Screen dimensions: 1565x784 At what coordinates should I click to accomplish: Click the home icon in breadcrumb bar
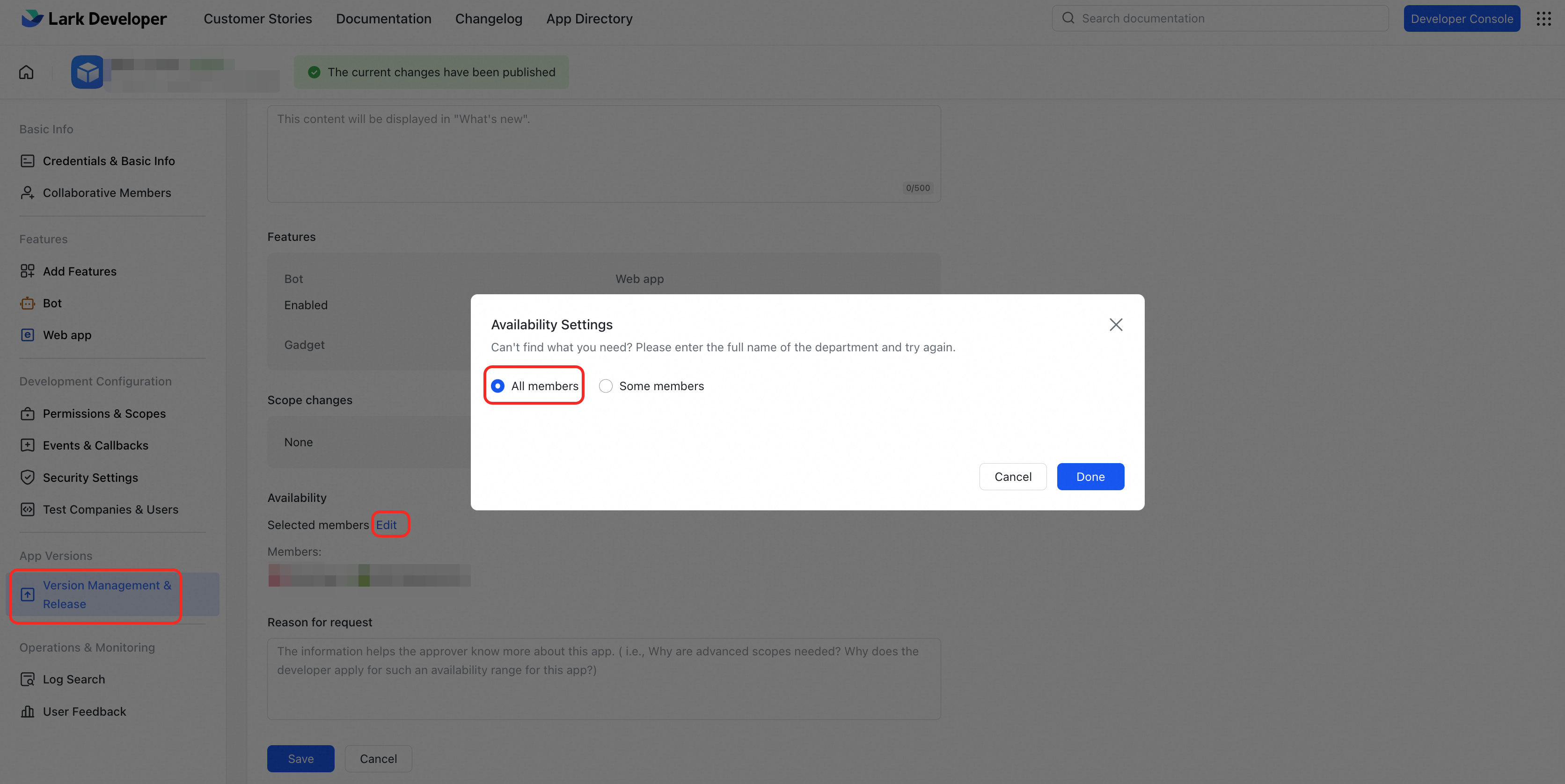point(26,72)
